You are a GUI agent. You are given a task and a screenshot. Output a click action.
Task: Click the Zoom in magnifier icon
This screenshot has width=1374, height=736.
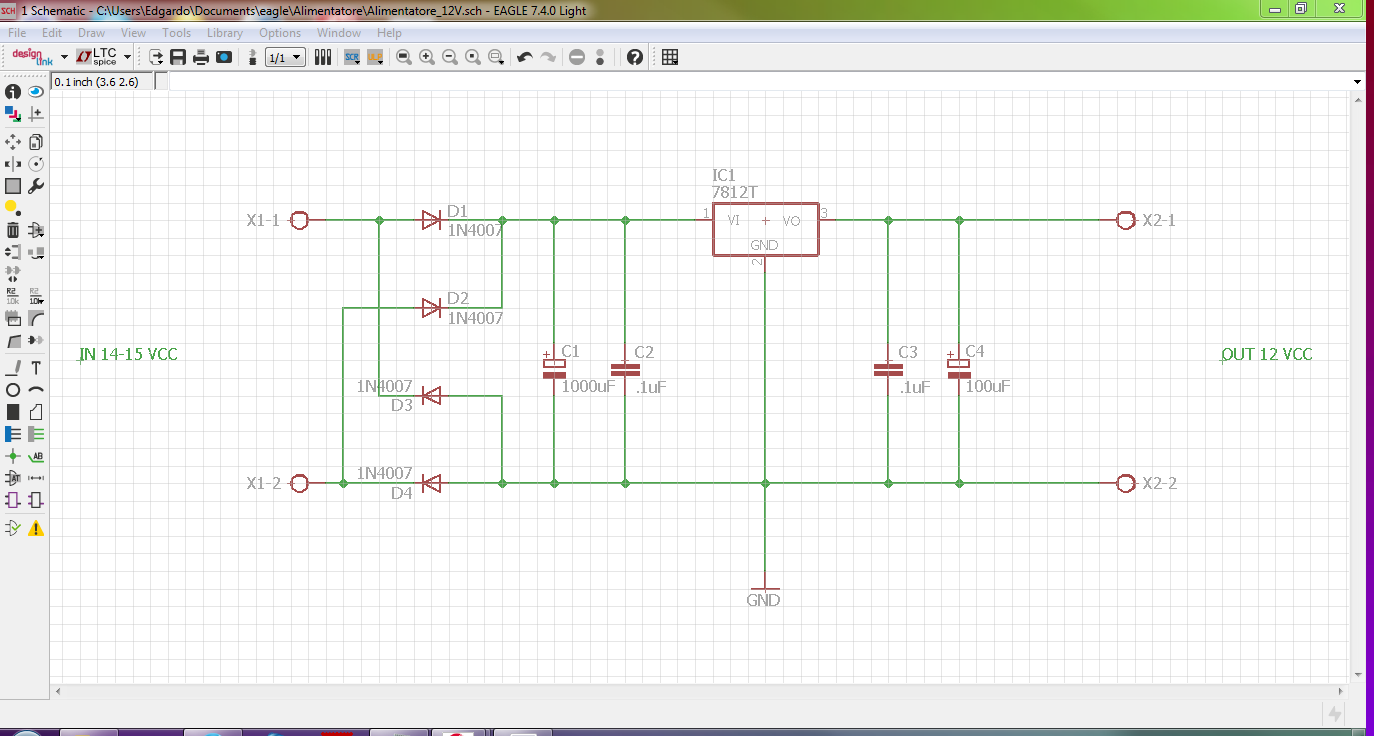(x=427, y=57)
